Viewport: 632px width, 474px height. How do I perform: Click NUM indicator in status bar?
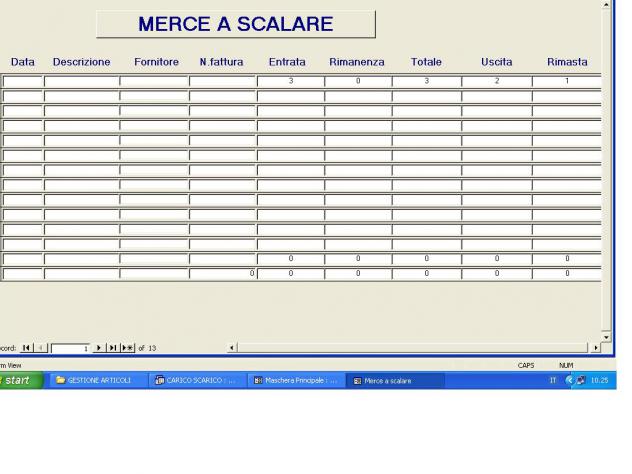566,365
